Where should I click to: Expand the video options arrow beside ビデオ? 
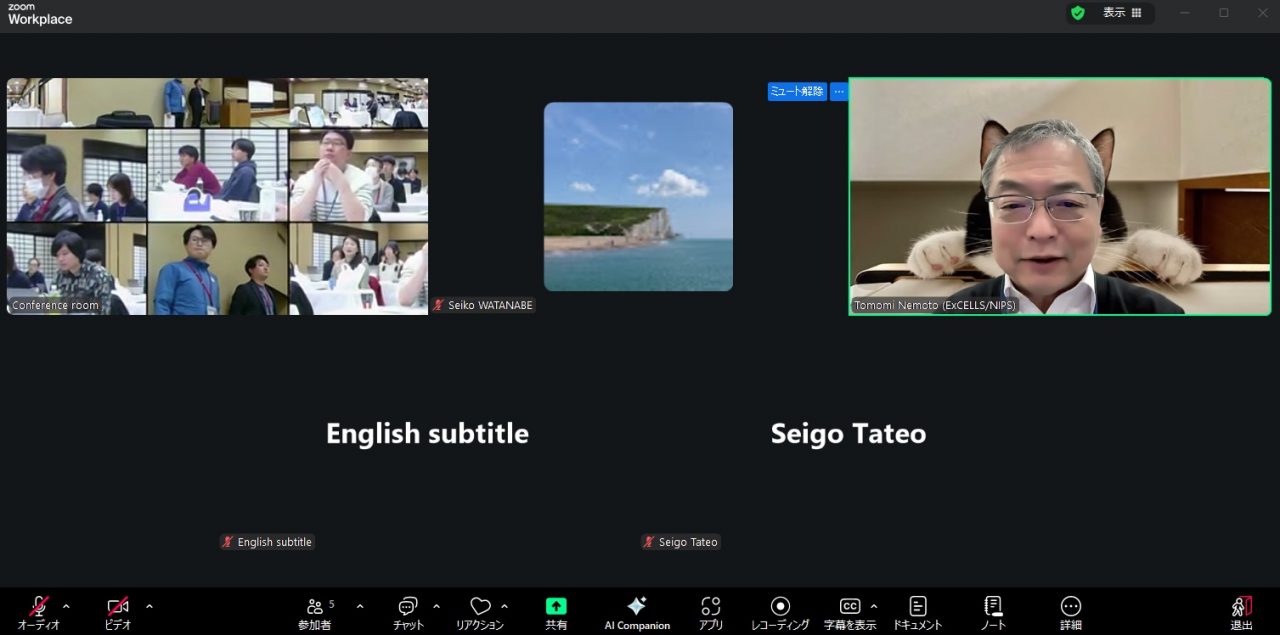149,606
